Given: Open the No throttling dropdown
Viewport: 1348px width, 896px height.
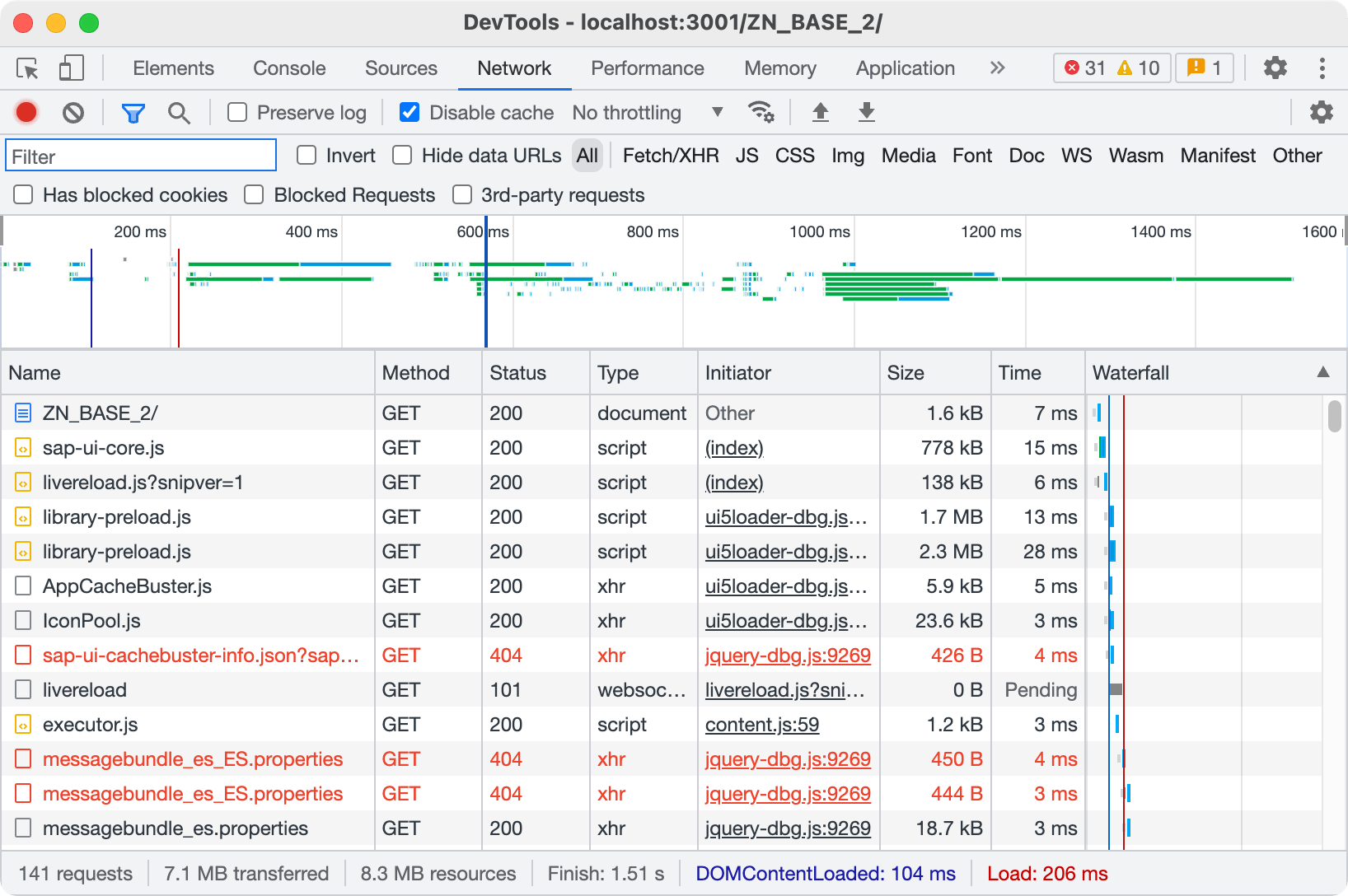Looking at the screenshot, I should 647,113.
